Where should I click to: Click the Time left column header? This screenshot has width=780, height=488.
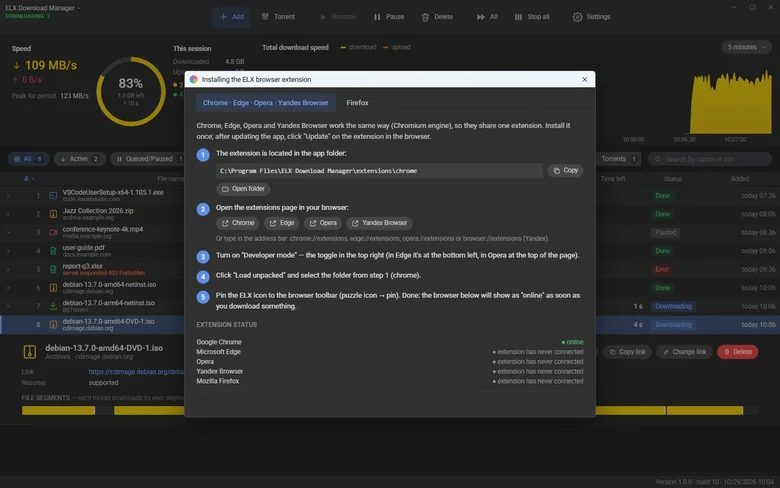pos(613,179)
